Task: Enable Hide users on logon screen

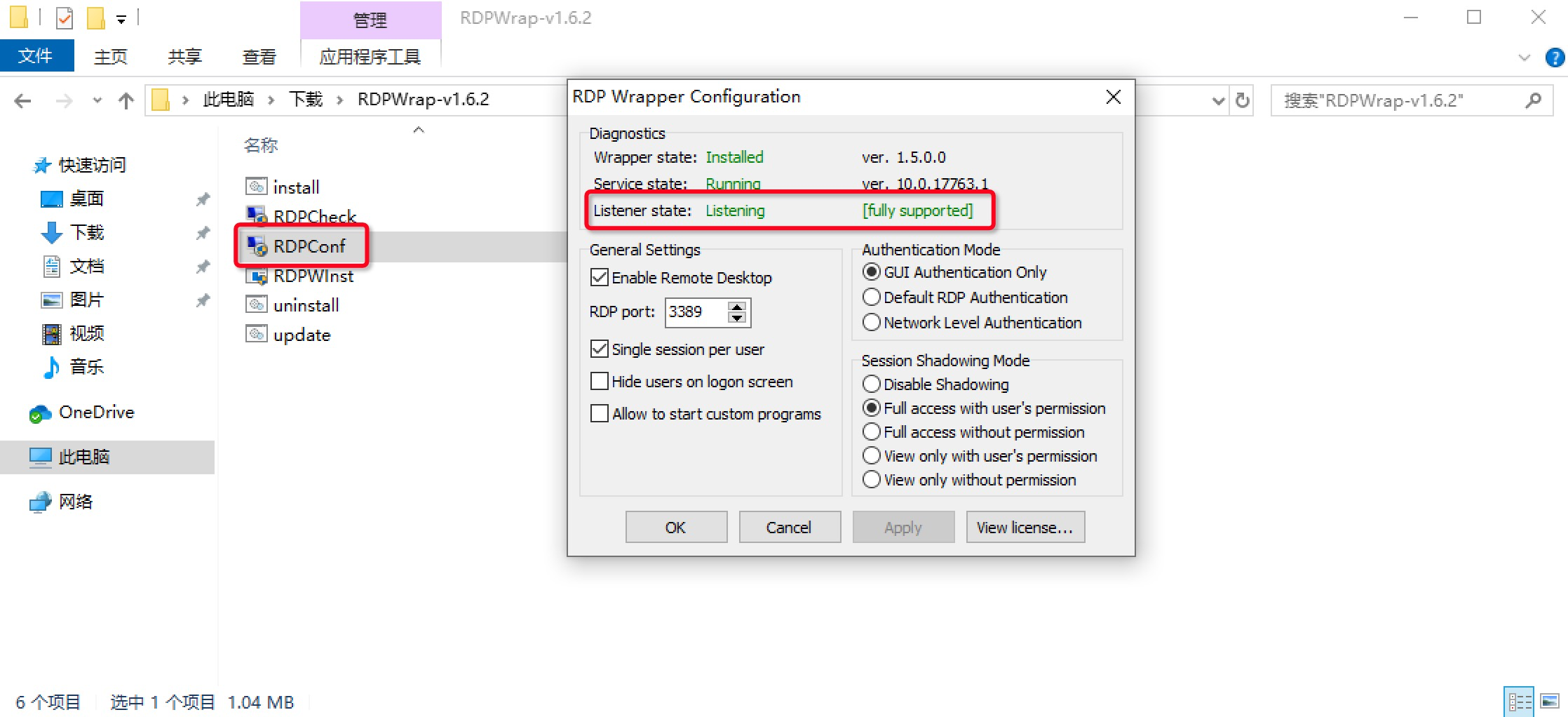Action: point(600,381)
